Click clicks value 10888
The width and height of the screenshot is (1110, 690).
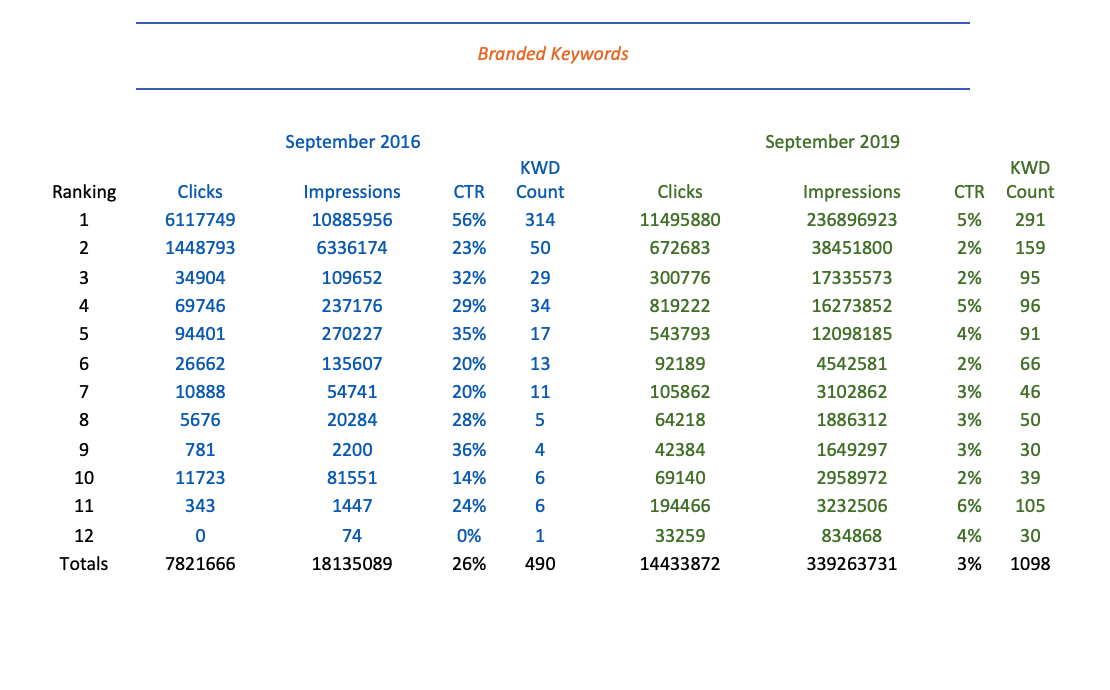coord(200,392)
